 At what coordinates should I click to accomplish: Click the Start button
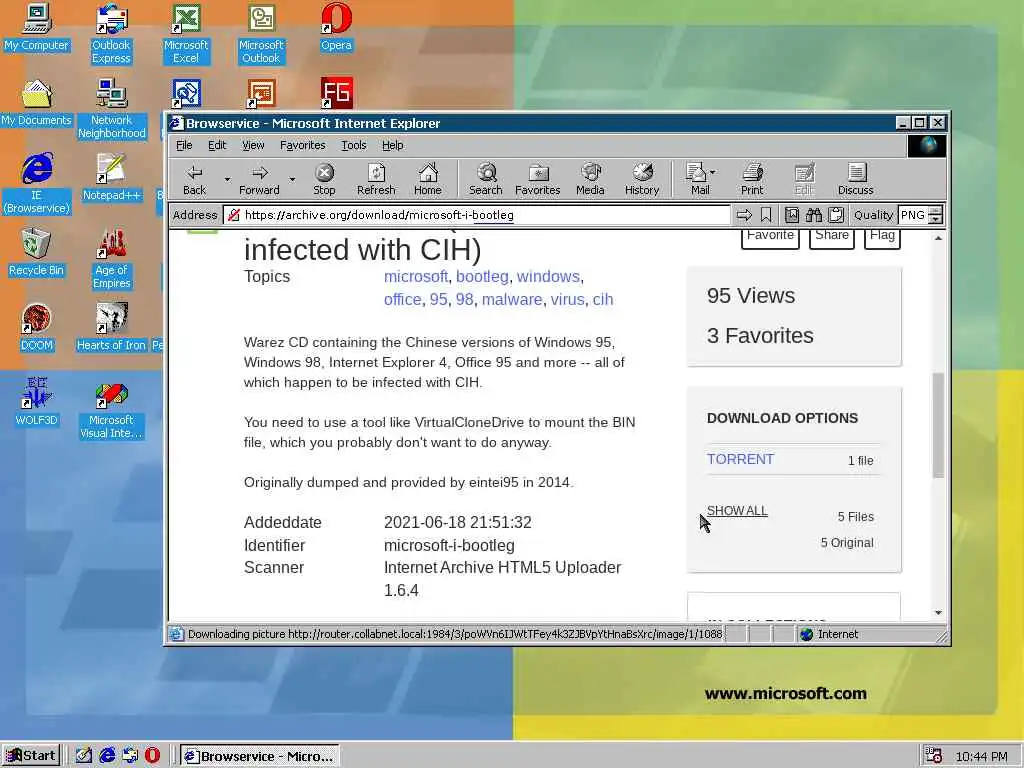[31, 756]
